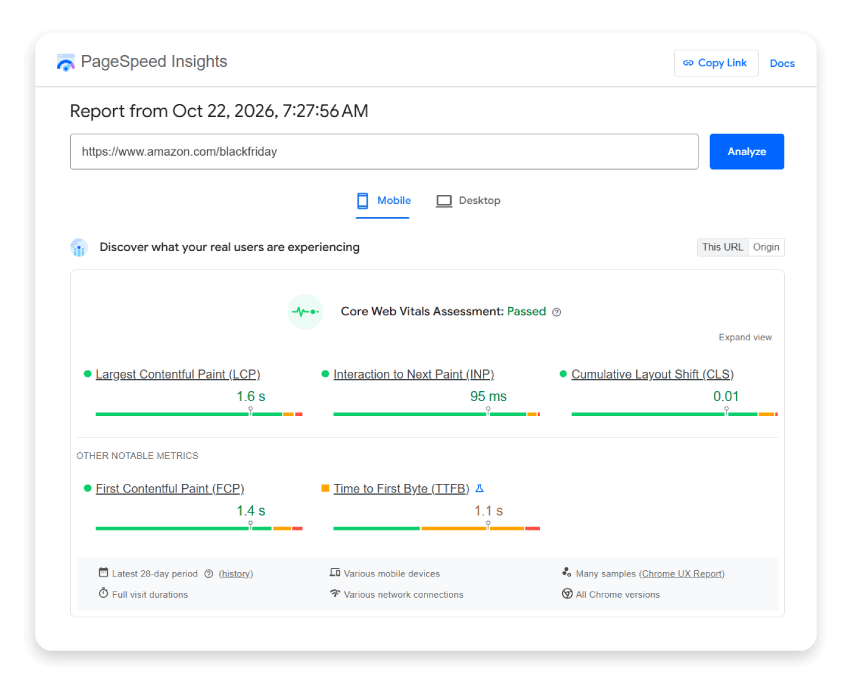Click the mobile phone icon

pos(362,200)
